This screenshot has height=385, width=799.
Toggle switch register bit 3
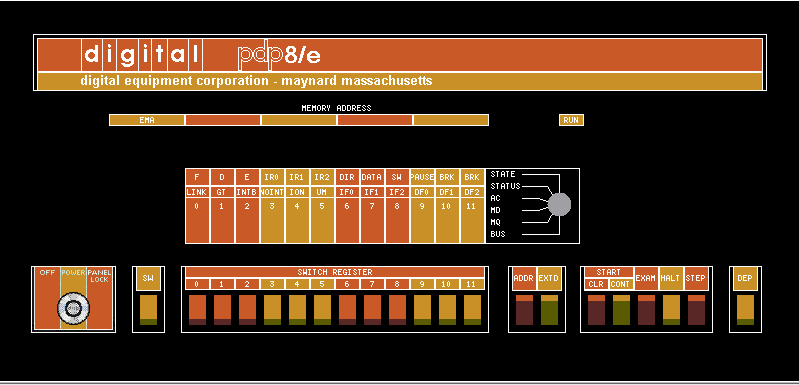[x=273, y=310]
